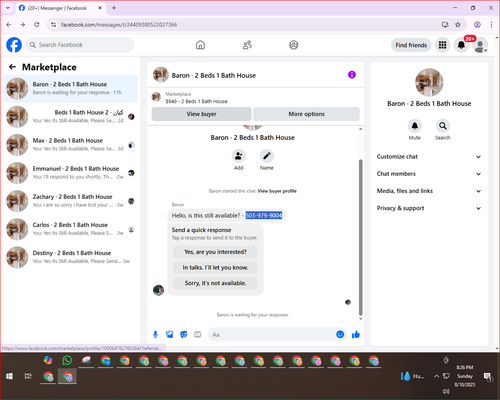Open the apps grid menu icon
Image resolution: width=500 pixels, height=400 pixels.
(x=442, y=45)
